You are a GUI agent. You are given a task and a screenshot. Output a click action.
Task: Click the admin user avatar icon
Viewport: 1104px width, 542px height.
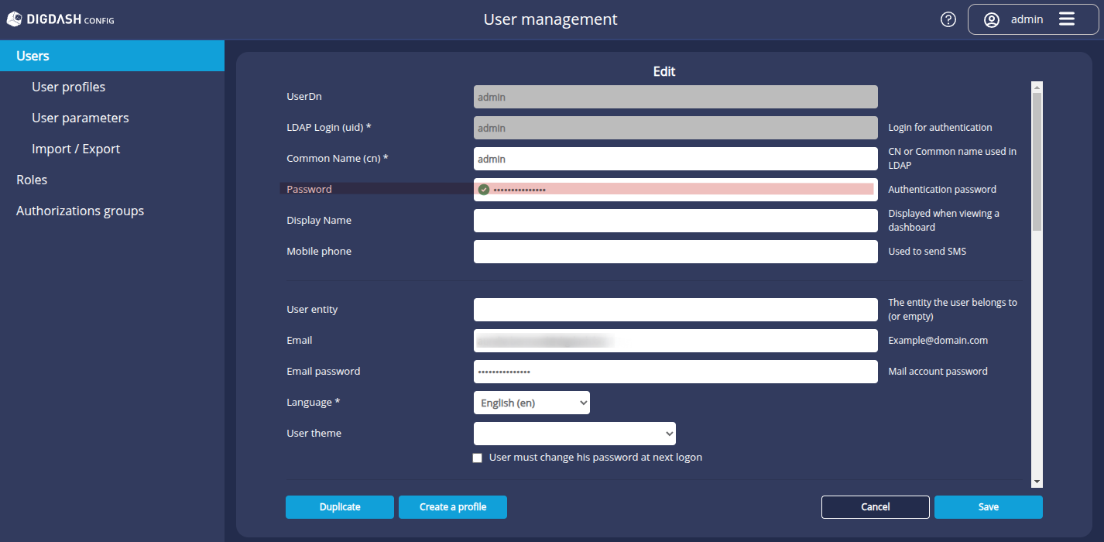click(991, 19)
